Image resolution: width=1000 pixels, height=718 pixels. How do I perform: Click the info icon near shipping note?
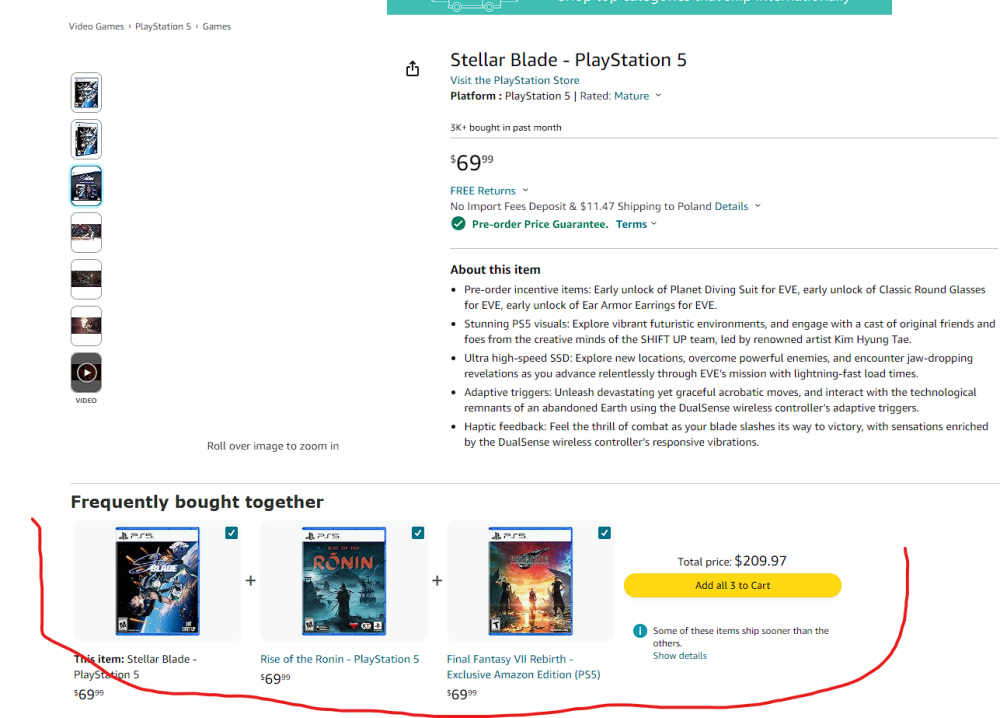point(639,631)
